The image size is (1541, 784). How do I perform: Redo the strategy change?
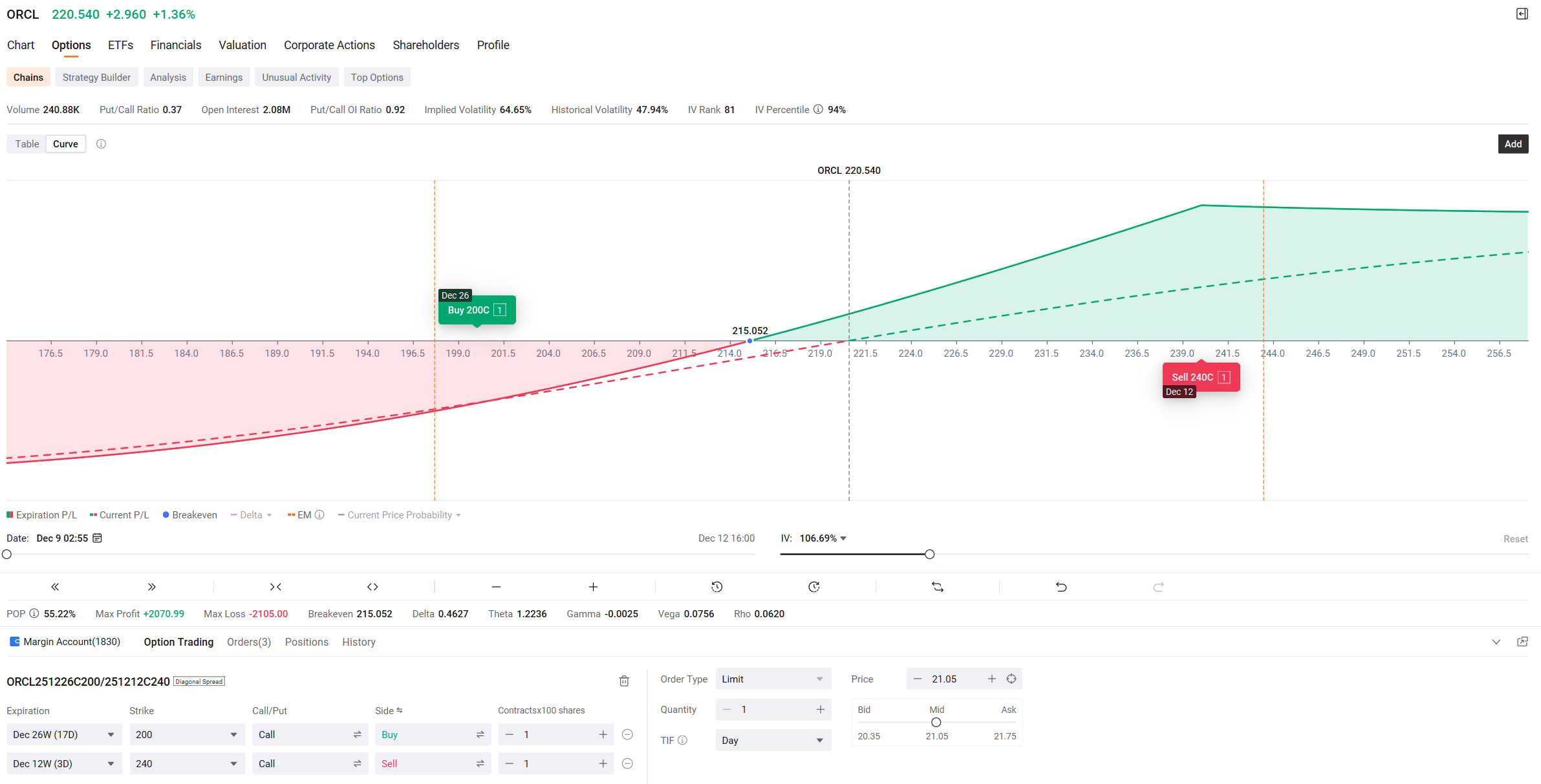1158,587
